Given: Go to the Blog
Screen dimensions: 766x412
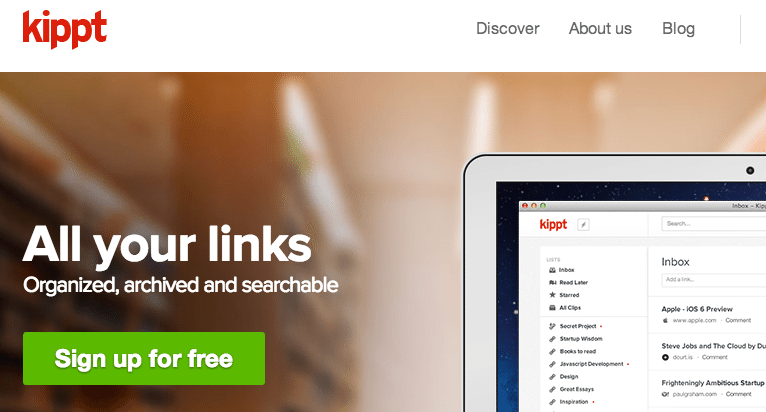Looking at the screenshot, I should [678, 28].
